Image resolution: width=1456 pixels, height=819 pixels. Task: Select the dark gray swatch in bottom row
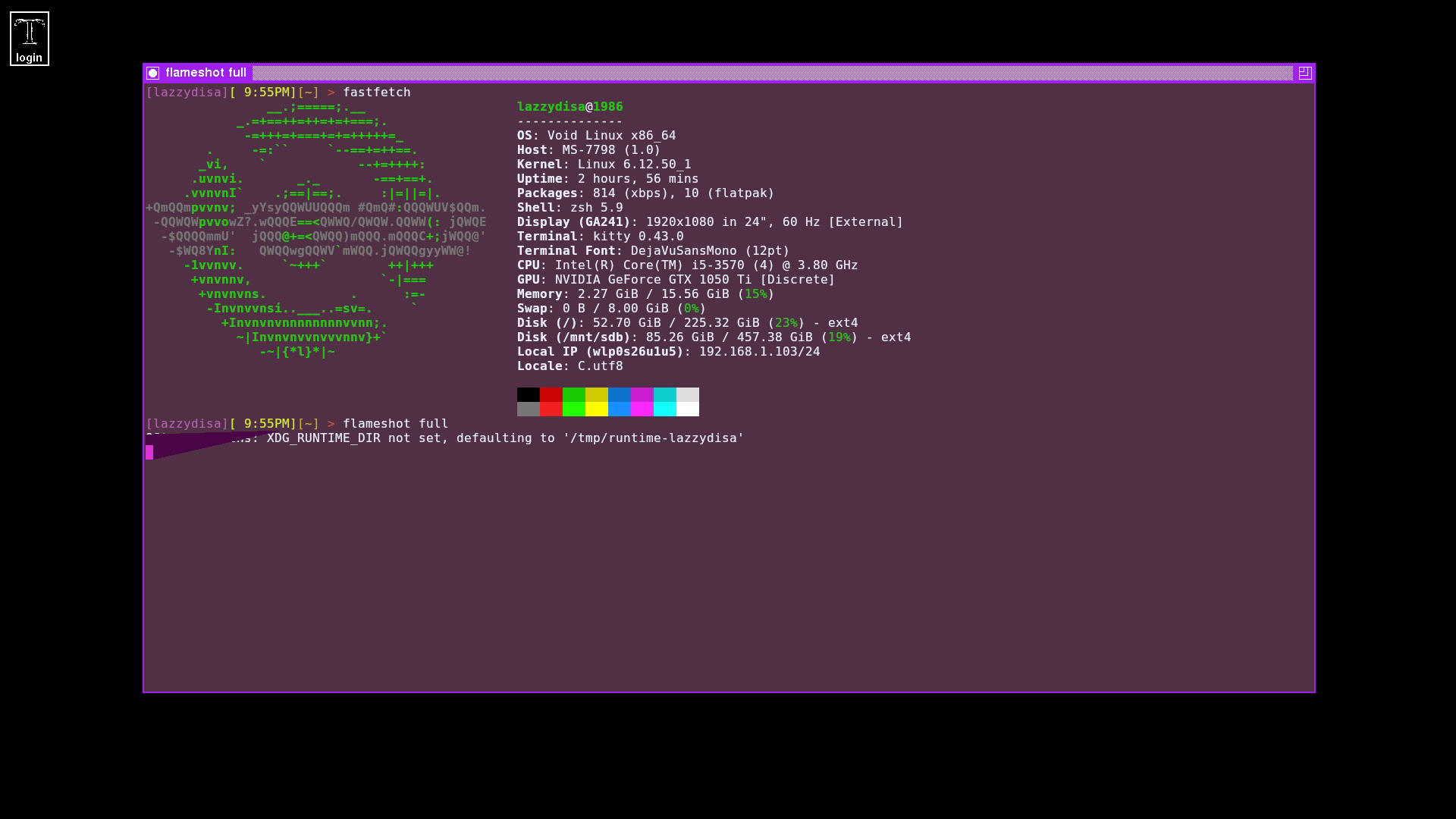point(529,409)
